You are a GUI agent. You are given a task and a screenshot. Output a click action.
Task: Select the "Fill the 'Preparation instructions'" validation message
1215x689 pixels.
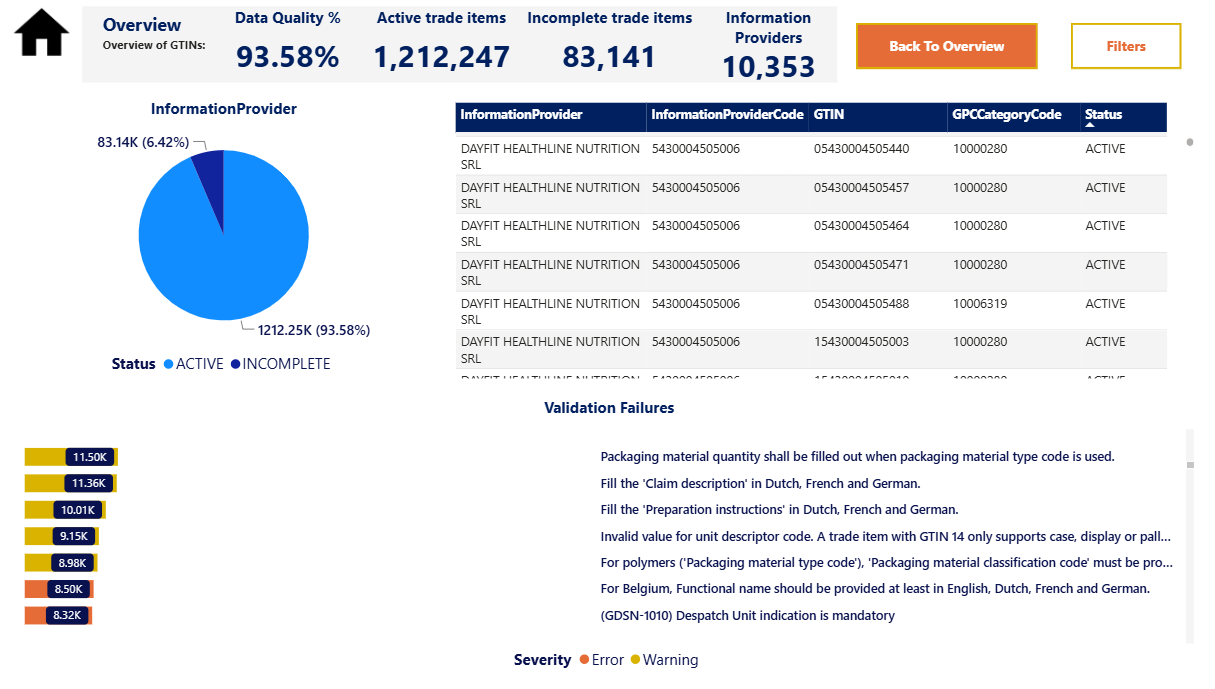click(779, 510)
